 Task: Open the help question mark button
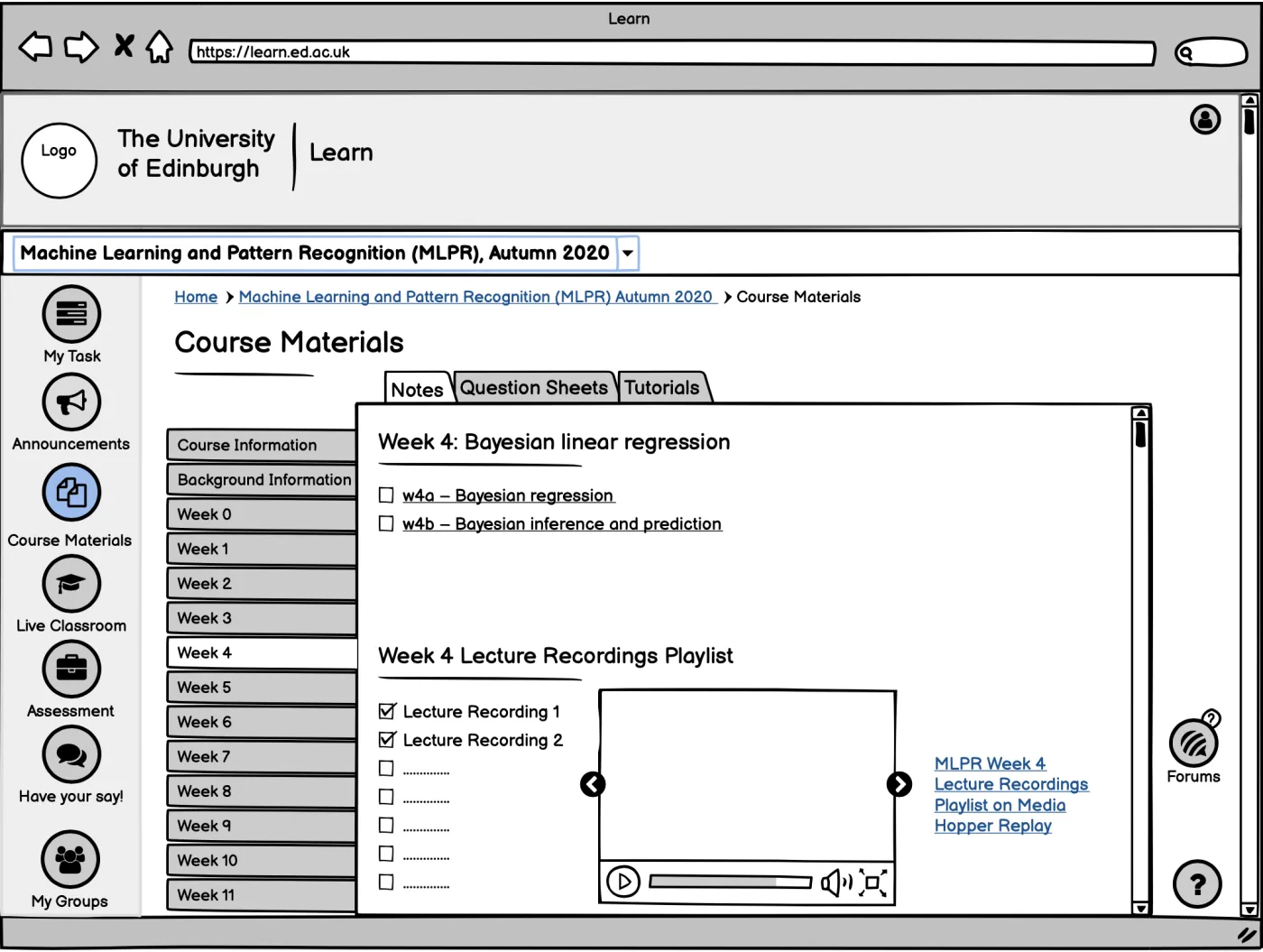(x=1197, y=884)
